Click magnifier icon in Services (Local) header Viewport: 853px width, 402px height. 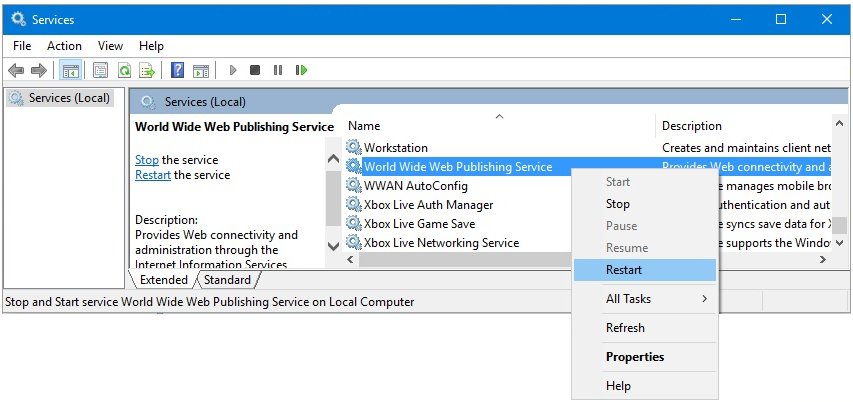pyautogui.click(x=147, y=102)
